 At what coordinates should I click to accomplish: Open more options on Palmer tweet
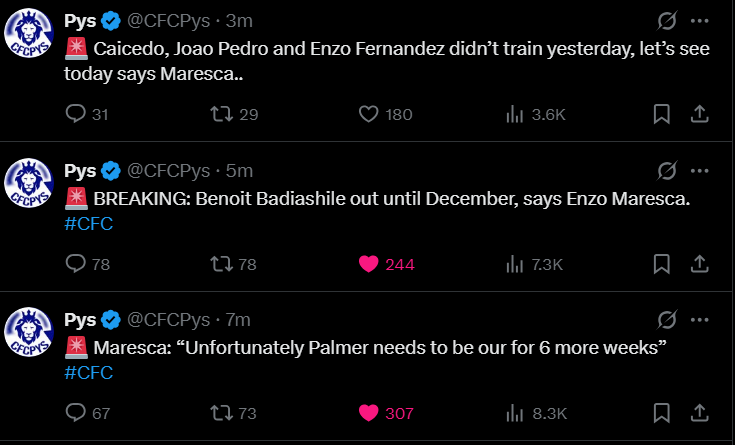click(x=703, y=320)
